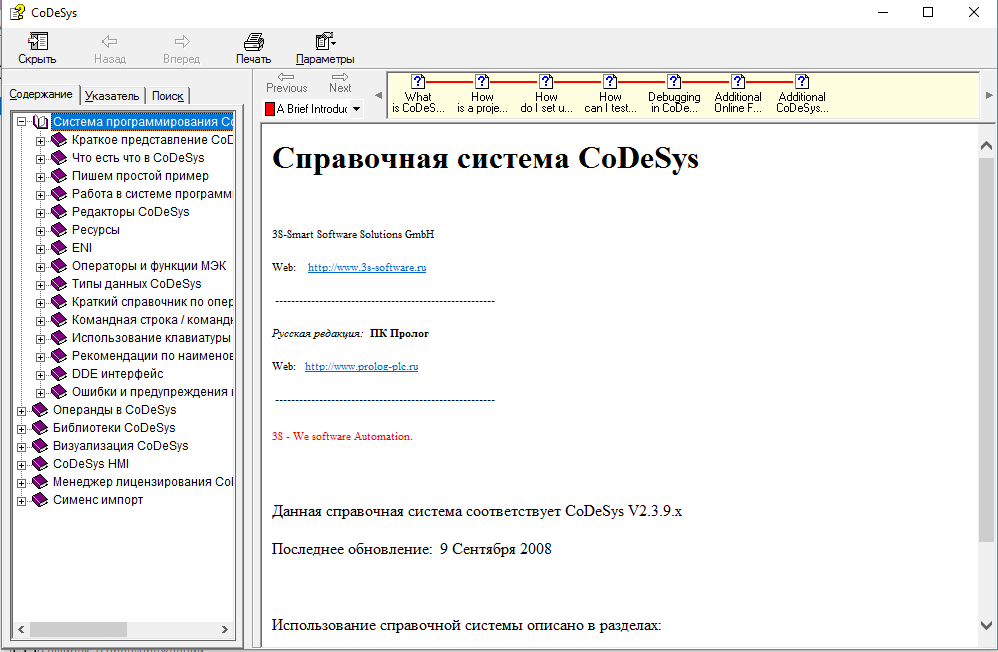Image resolution: width=998 pixels, height=652 pixels.
Task: Expand the Операнды в CoDeSys node
Action: coord(22,411)
